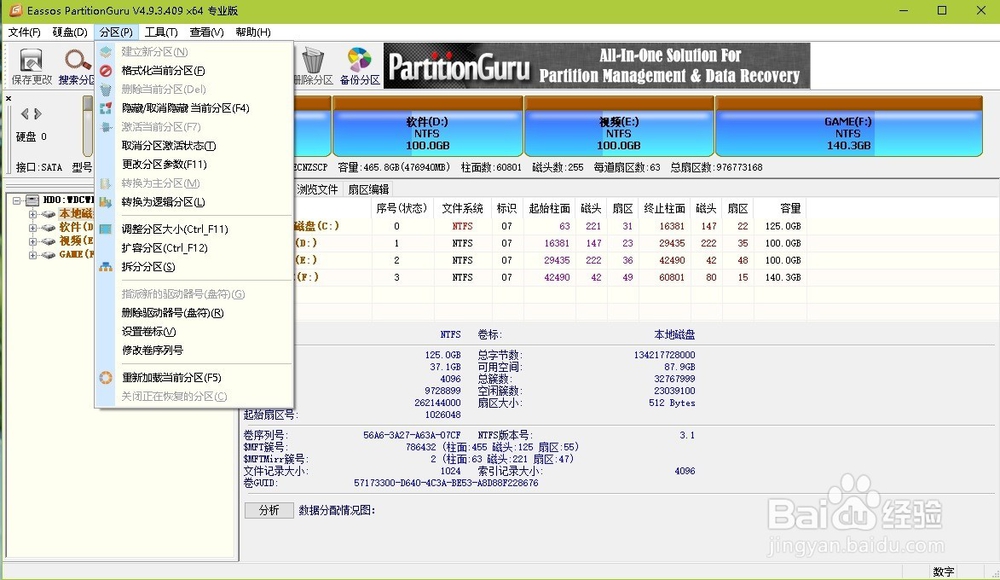1000x580 pixels.
Task: Click the 起始柱面 column header
Action: 549,208
